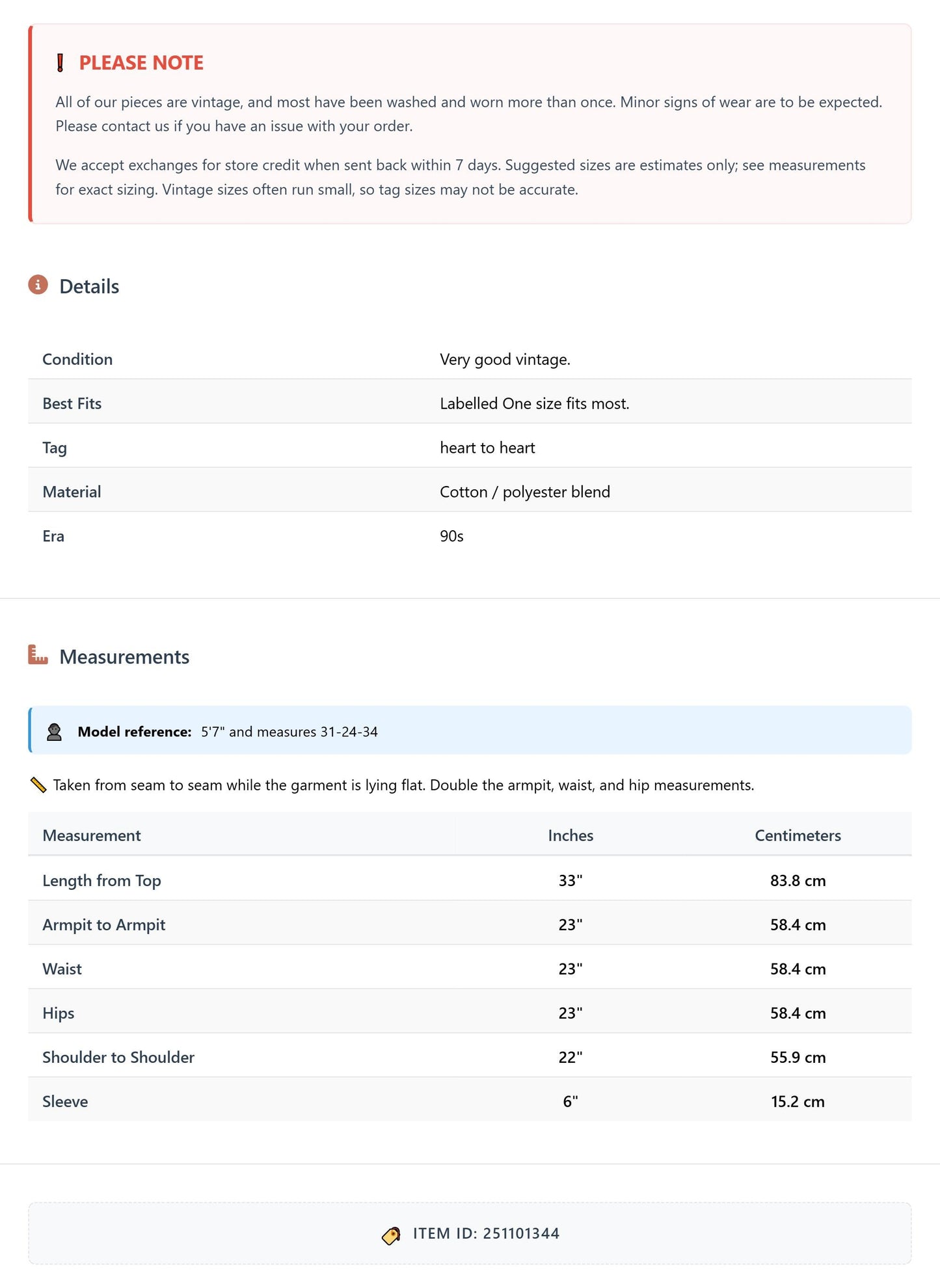Click the Shoulder to Shoulder row label
The height and width of the screenshot is (1288, 940).
click(x=118, y=1058)
